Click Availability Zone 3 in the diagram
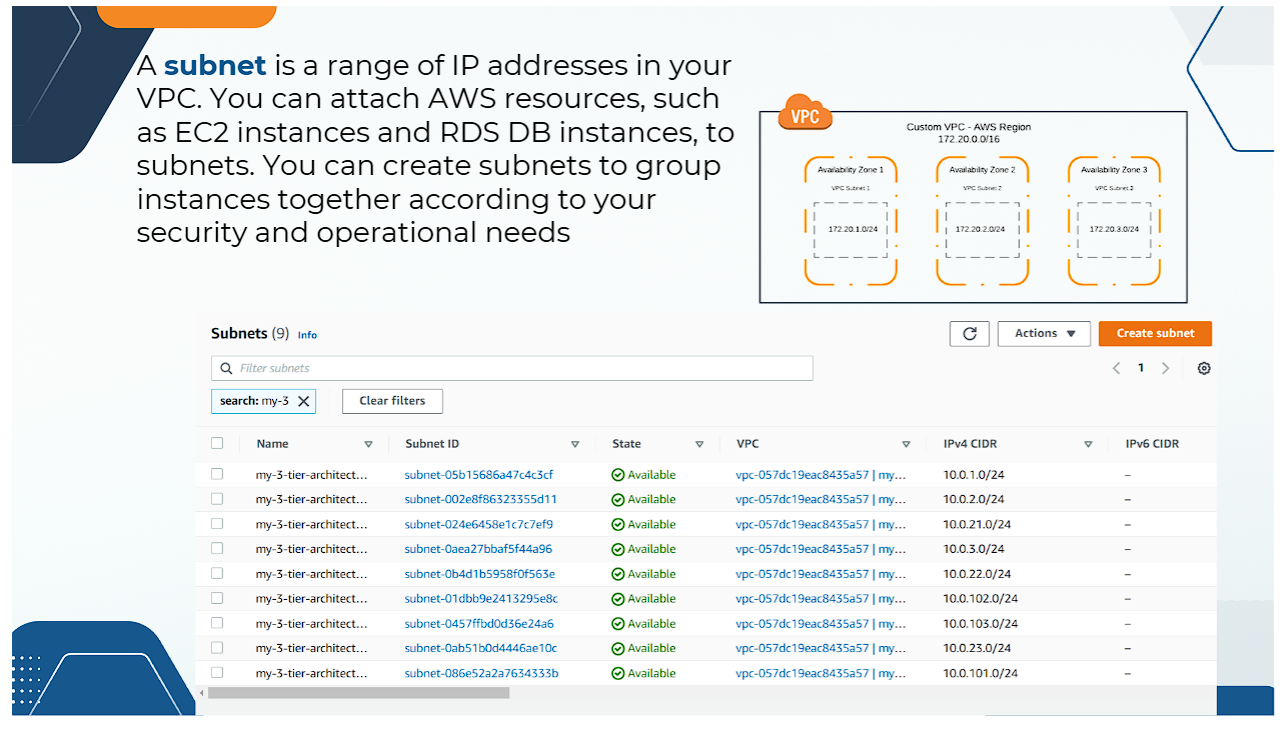This screenshot has width=1287, height=734. pos(1114,170)
